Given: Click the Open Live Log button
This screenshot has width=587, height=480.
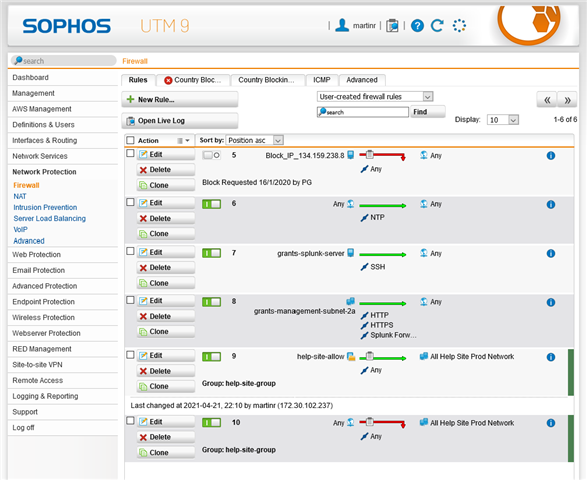Looking at the screenshot, I should (180, 121).
